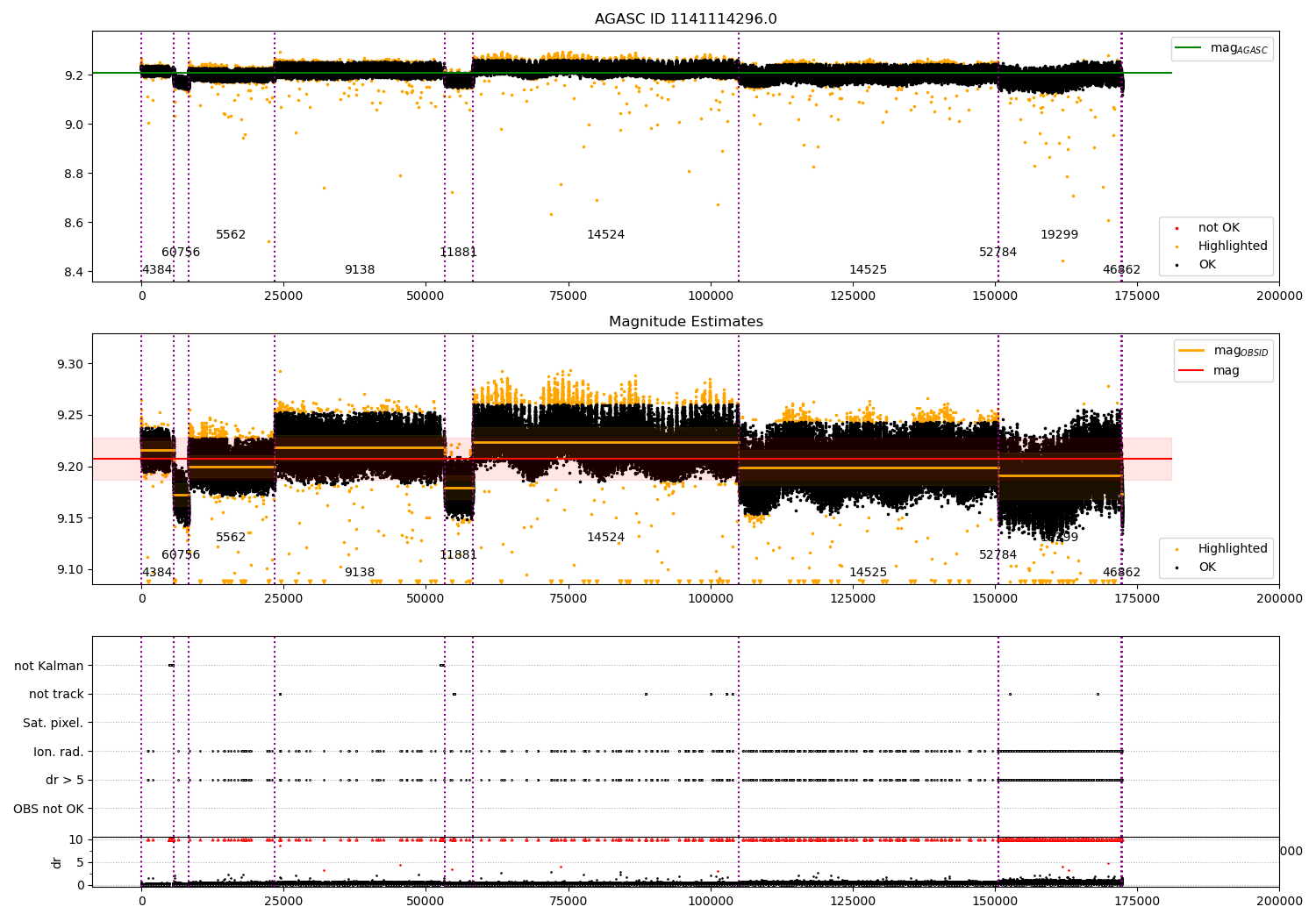Click obsid label 46862 in top plot

point(1122,270)
